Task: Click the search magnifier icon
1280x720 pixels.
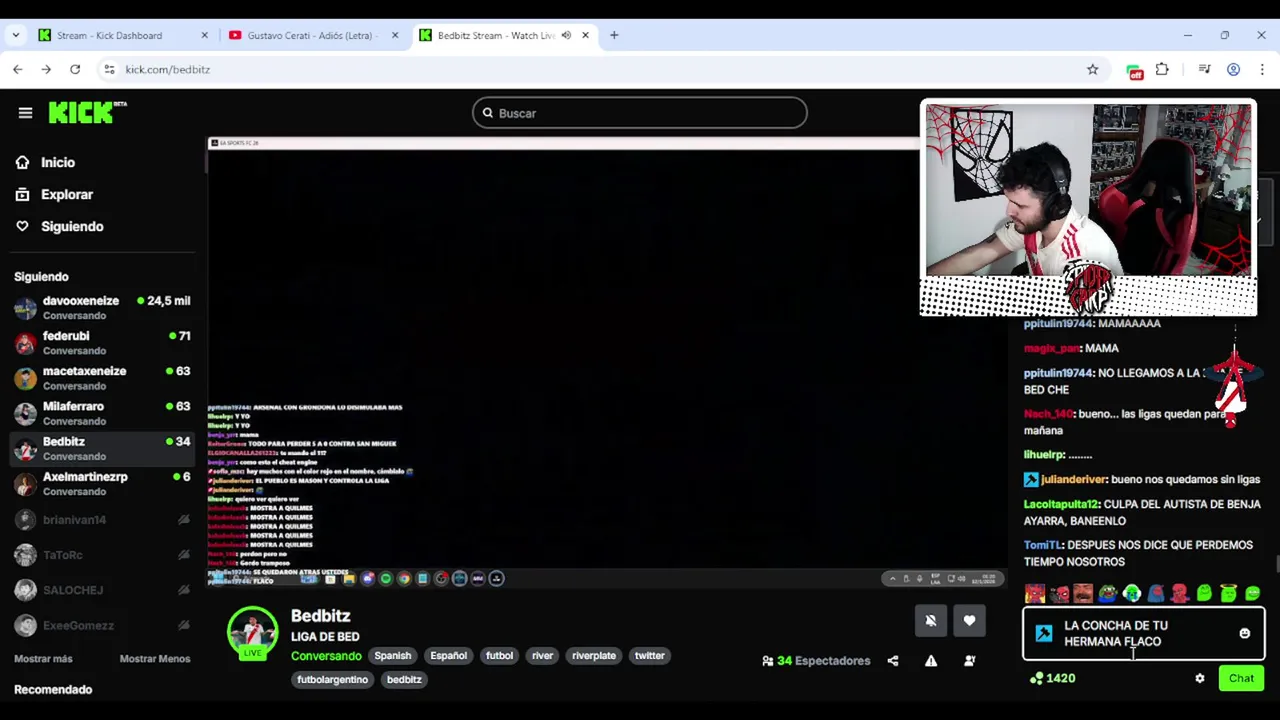Action: coord(488,113)
